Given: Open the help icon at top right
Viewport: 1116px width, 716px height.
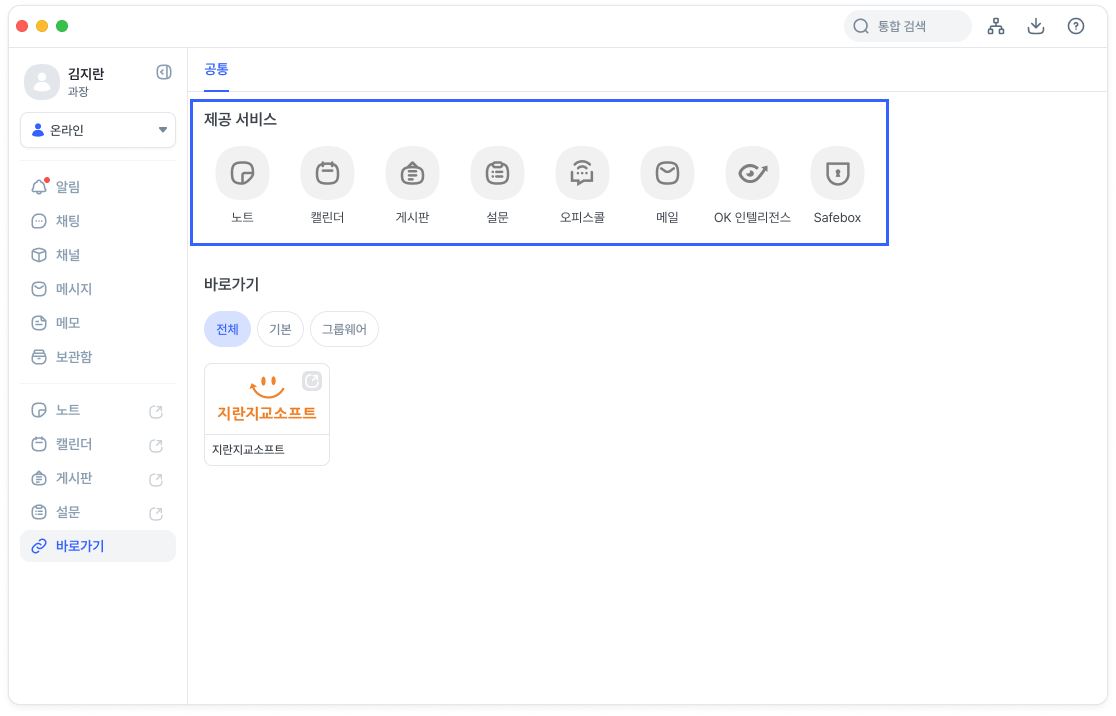Looking at the screenshot, I should (1076, 27).
